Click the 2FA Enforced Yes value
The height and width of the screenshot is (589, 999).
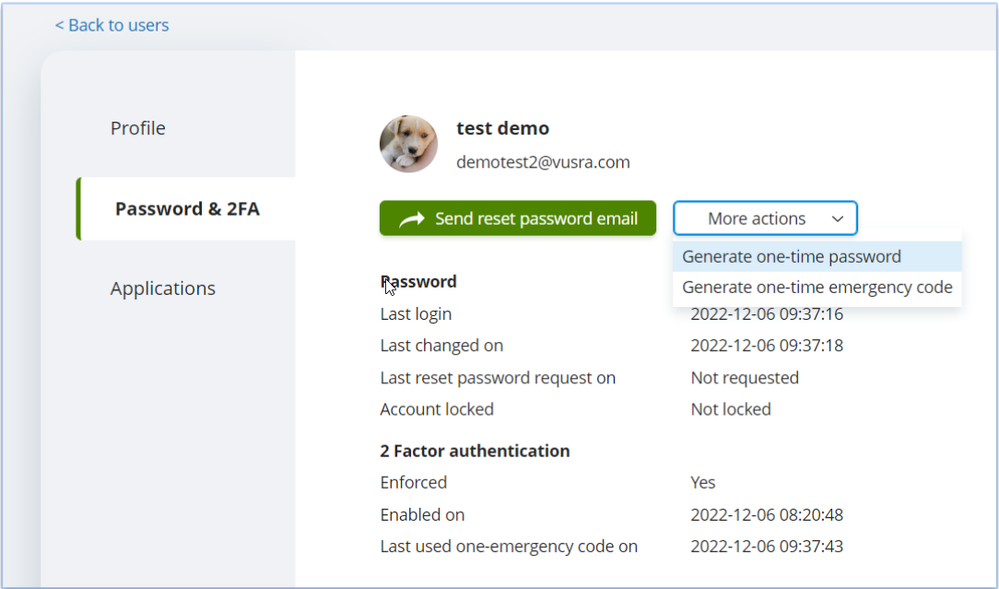[703, 483]
